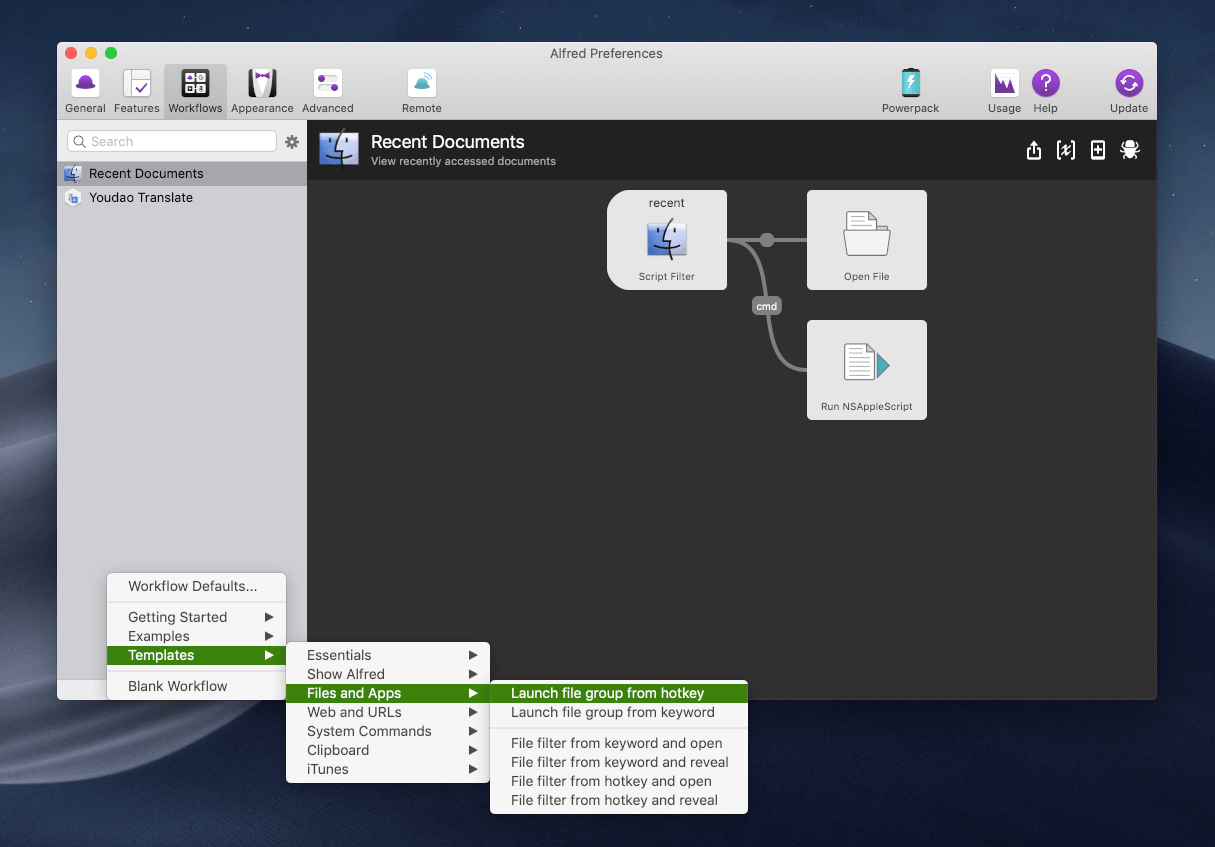Click the Recent Documents Finder header icon

(x=339, y=149)
